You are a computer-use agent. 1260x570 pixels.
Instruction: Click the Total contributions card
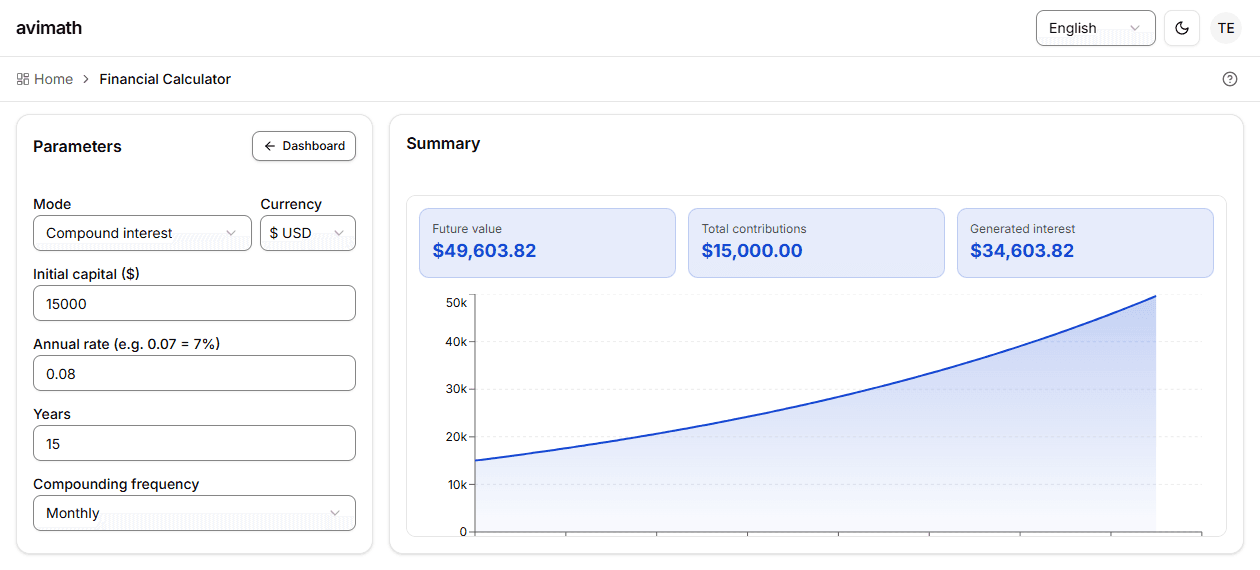[x=816, y=243]
